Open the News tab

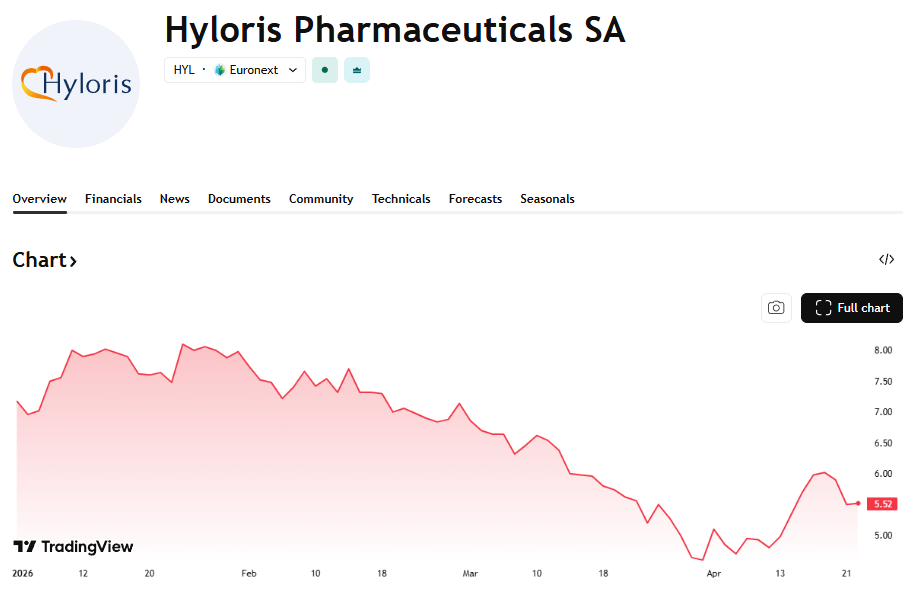174,199
